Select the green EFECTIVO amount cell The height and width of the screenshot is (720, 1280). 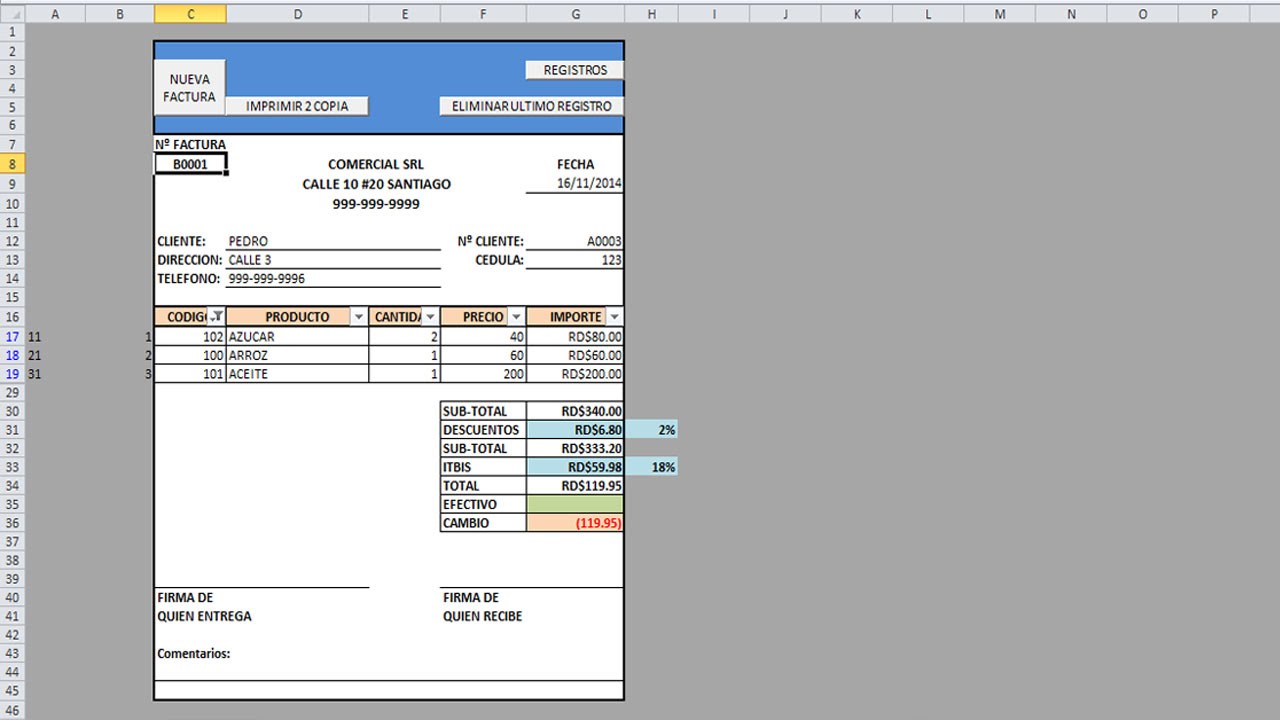coord(575,504)
